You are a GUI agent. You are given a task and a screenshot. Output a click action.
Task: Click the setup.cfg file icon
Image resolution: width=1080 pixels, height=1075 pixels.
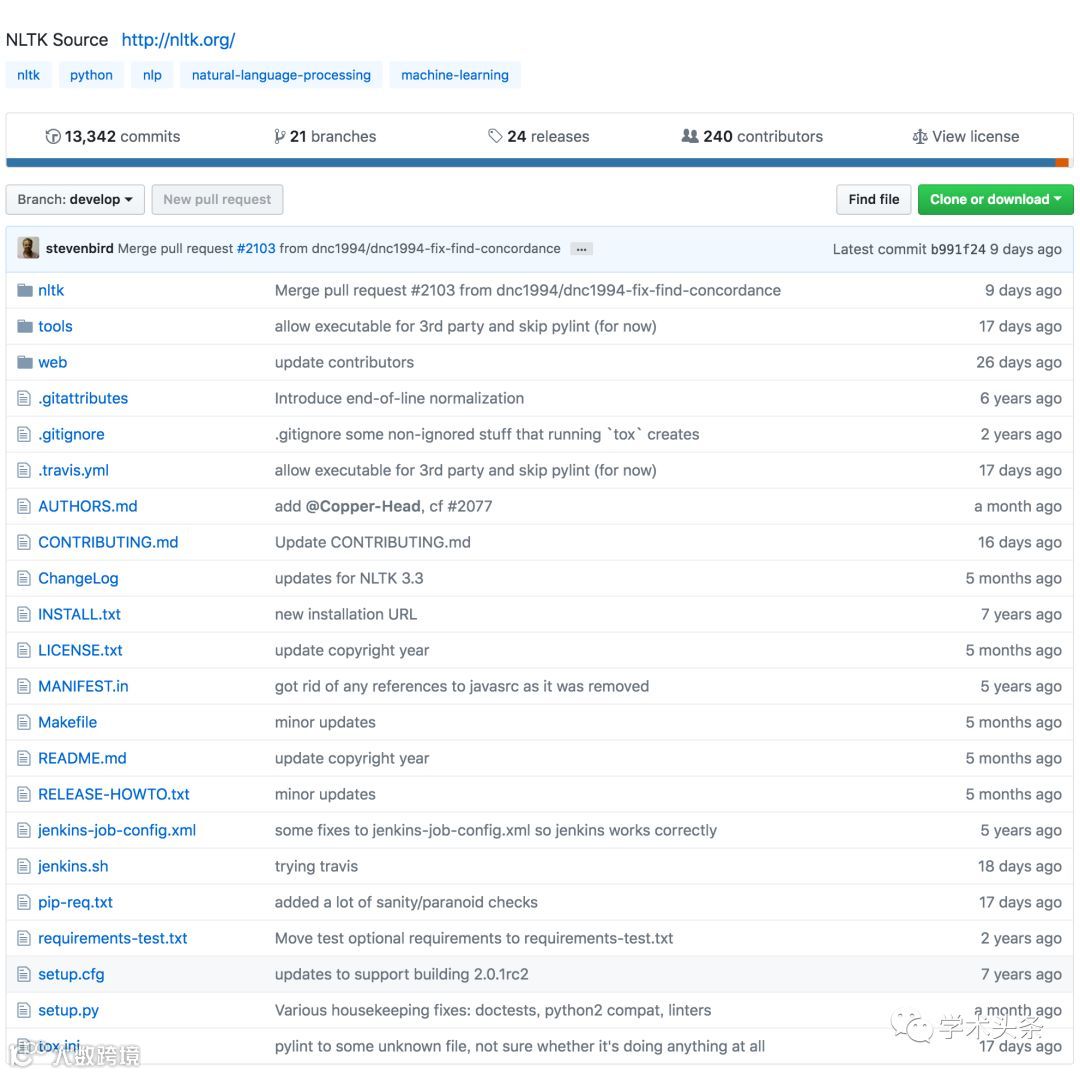24,974
